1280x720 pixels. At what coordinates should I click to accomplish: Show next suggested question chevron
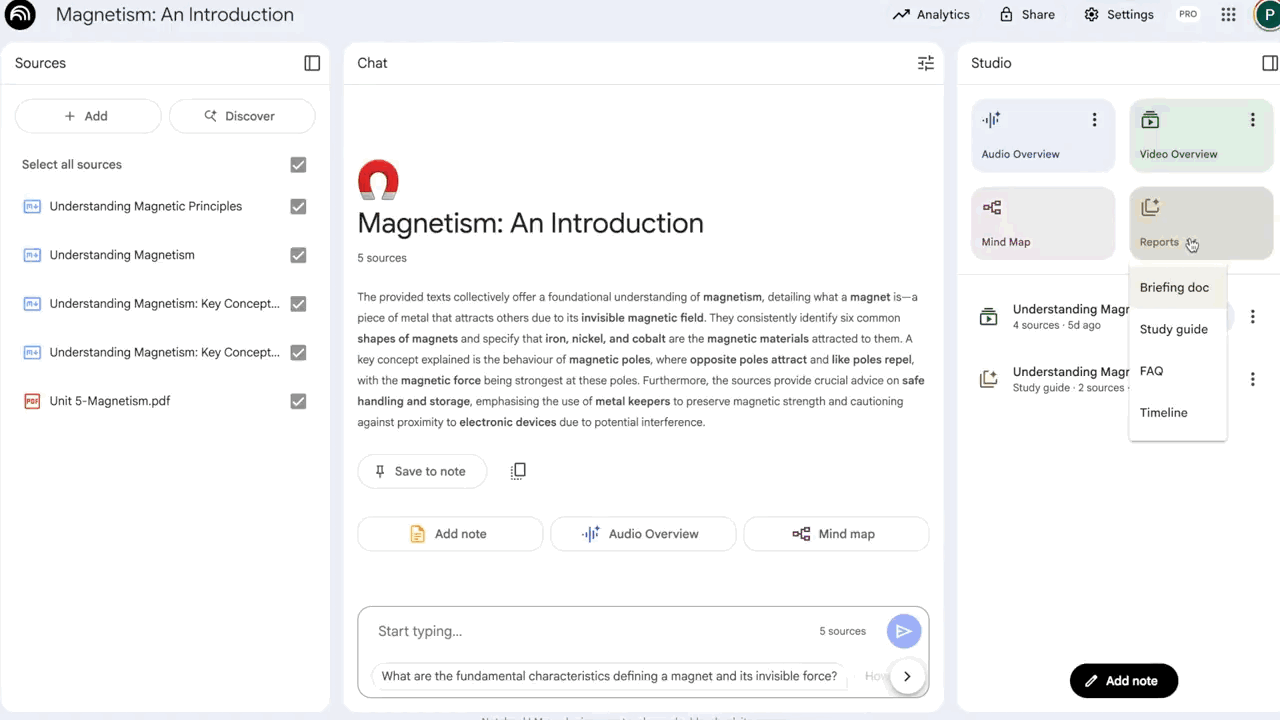click(x=907, y=676)
